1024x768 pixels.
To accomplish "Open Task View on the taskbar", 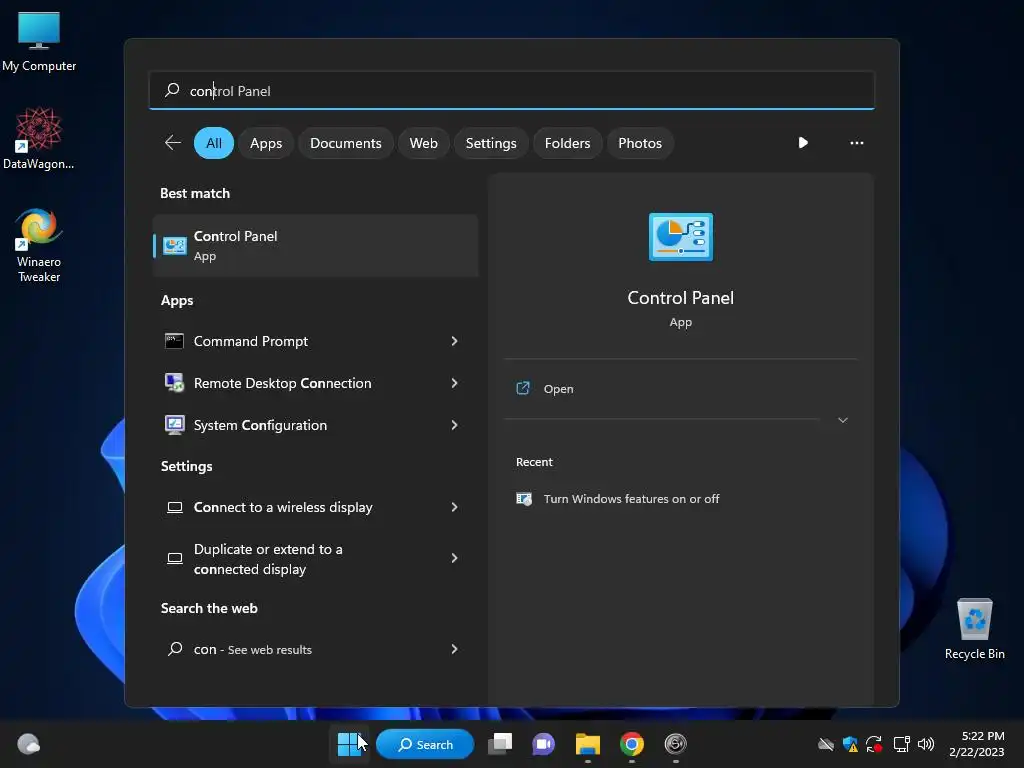I will [x=500, y=744].
